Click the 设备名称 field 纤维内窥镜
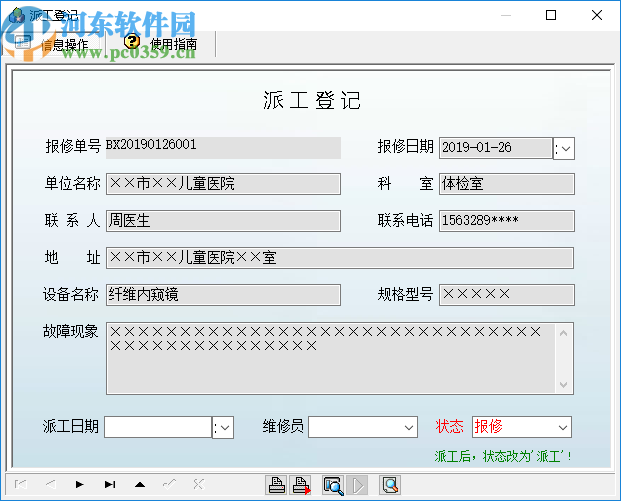 [x=223, y=295]
